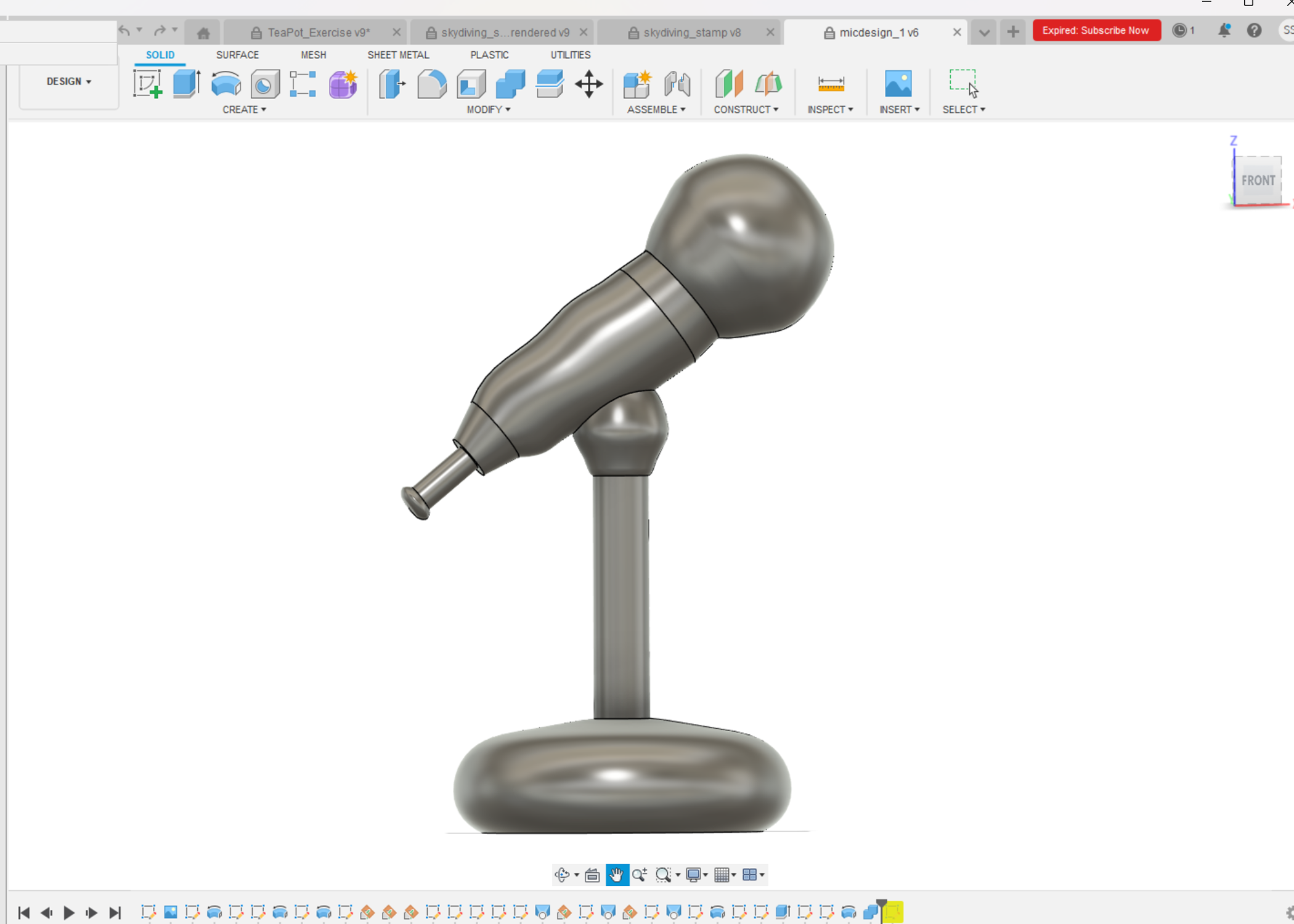Image resolution: width=1294 pixels, height=924 pixels.
Task: Click the FRONT face of ViewCube
Action: (1258, 180)
